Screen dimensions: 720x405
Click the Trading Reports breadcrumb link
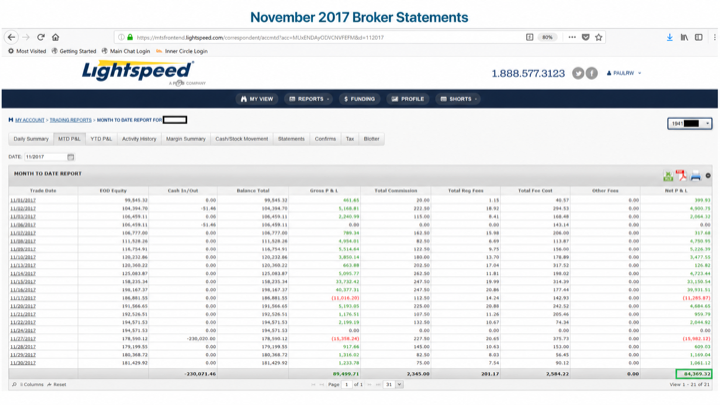(x=71, y=120)
